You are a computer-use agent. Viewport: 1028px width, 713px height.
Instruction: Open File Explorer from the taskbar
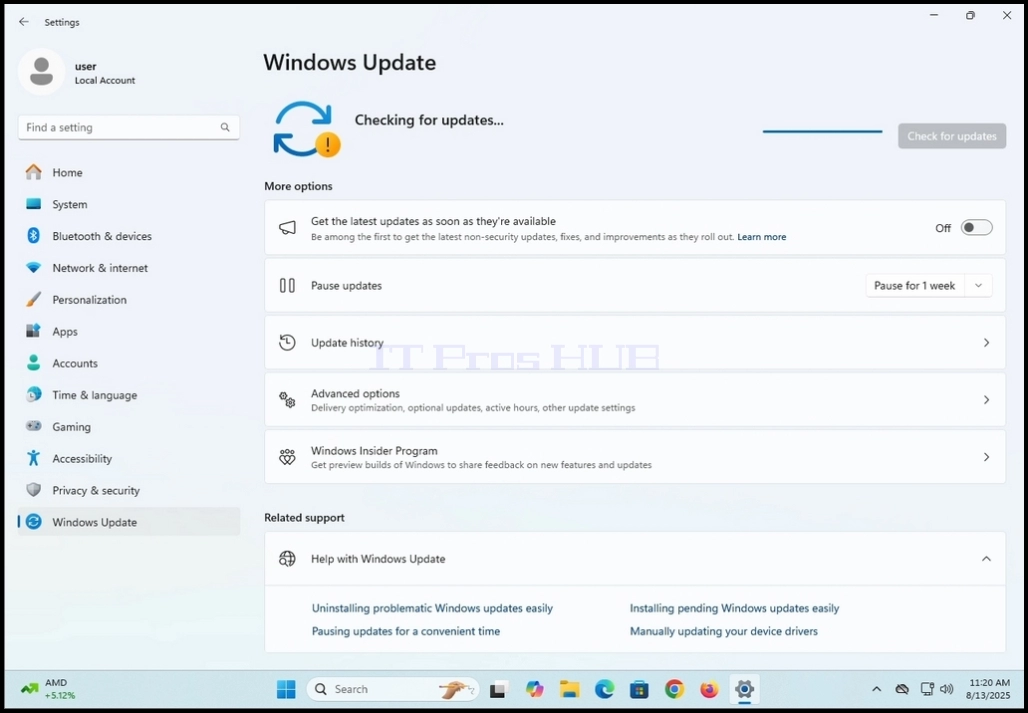pyautogui.click(x=570, y=689)
